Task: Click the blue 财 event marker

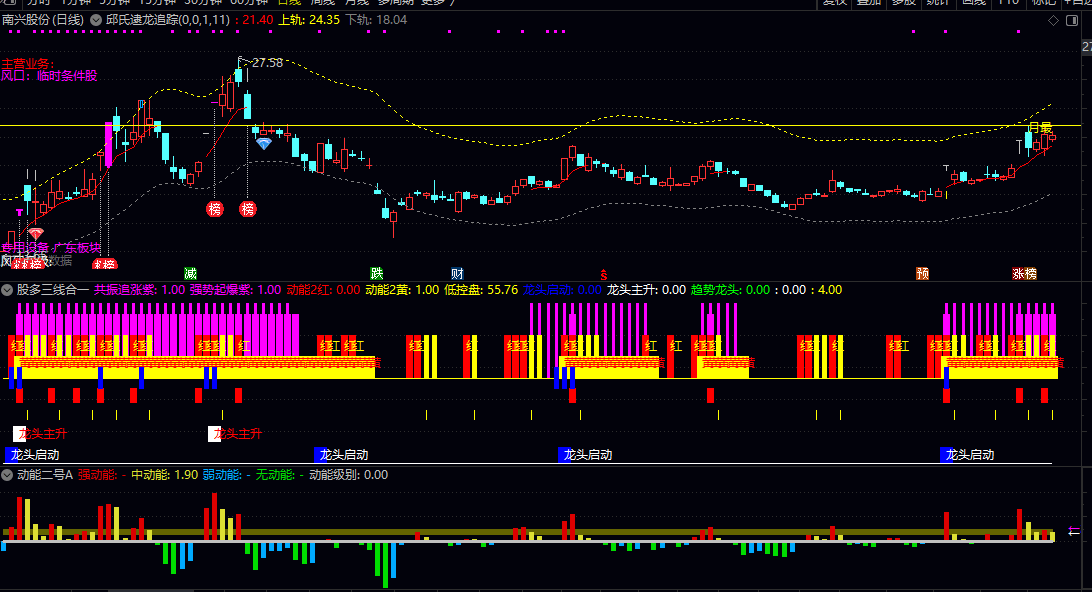Action: (457, 273)
